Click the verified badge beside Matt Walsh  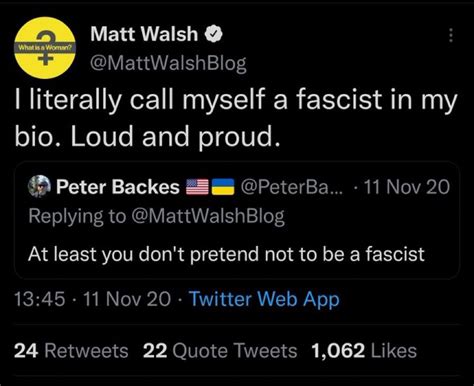(x=213, y=34)
